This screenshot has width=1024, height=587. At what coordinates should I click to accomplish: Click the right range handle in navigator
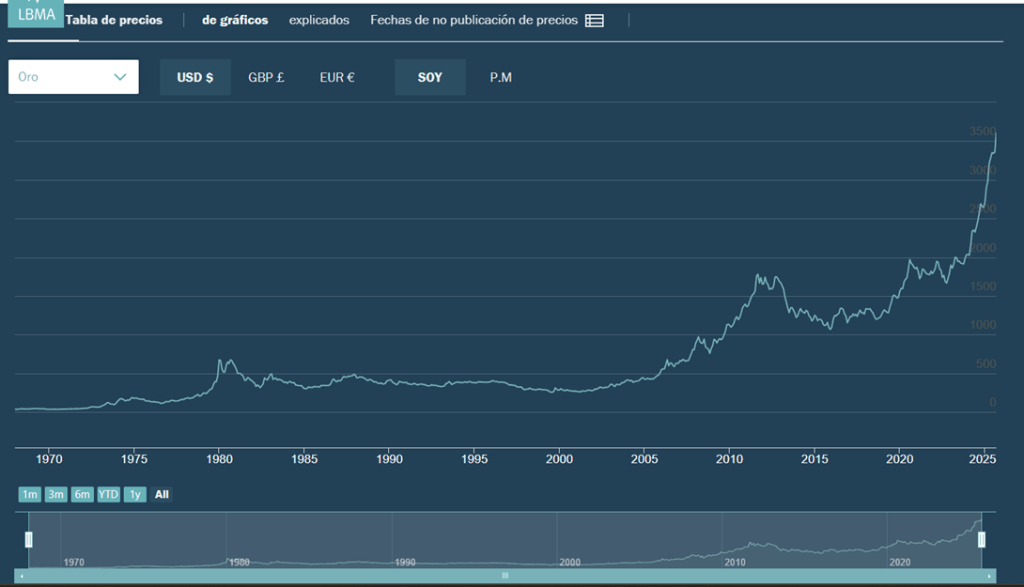982,540
